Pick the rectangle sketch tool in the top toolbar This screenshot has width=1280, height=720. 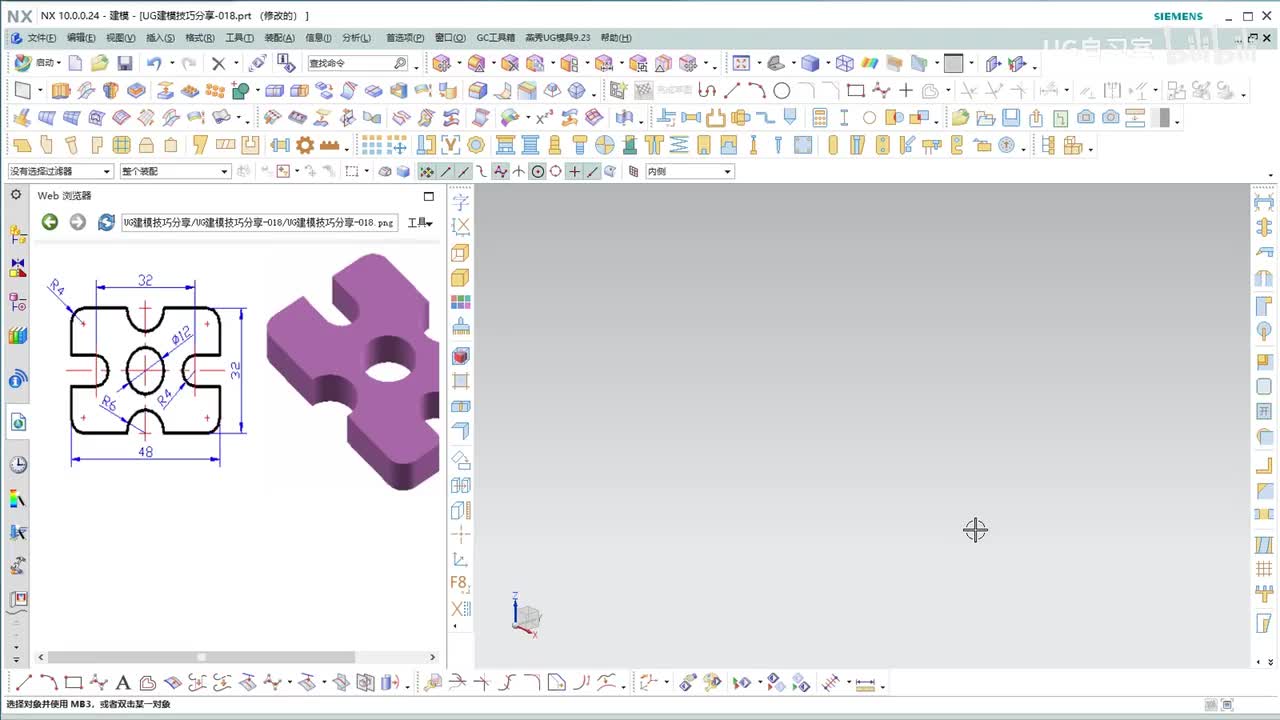pos(856,91)
